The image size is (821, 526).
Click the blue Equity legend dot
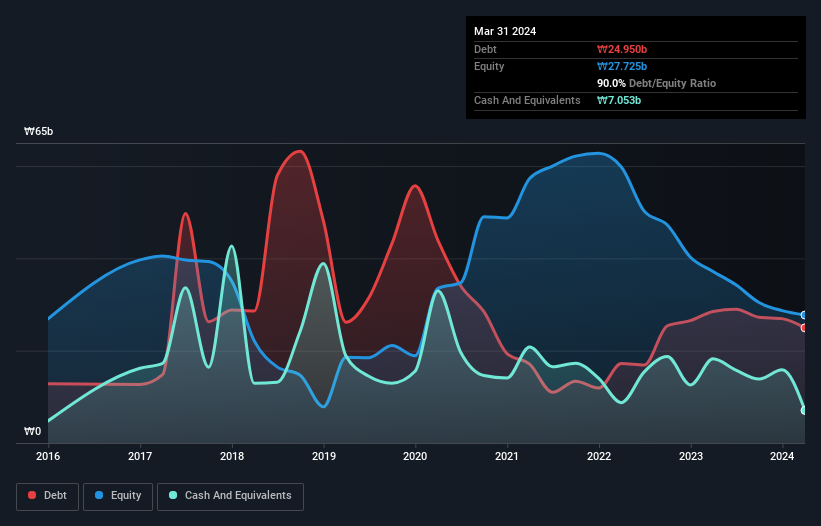pyautogui.click(x=99, y=495)
